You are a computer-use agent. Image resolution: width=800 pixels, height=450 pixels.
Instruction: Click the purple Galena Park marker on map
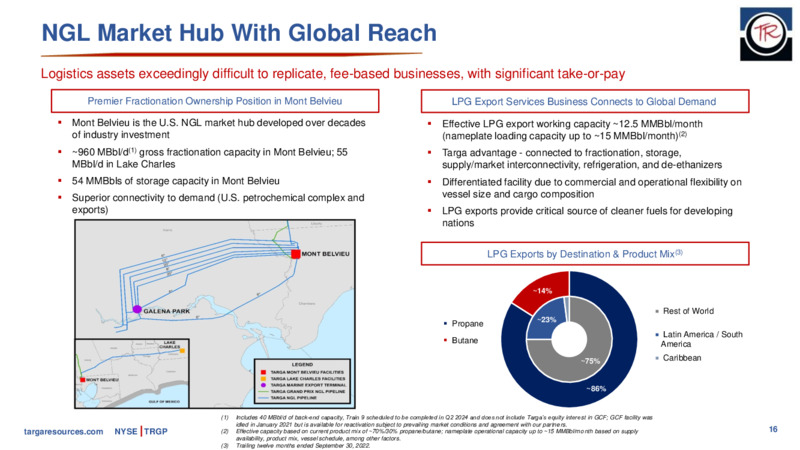[x=137, y=309]
